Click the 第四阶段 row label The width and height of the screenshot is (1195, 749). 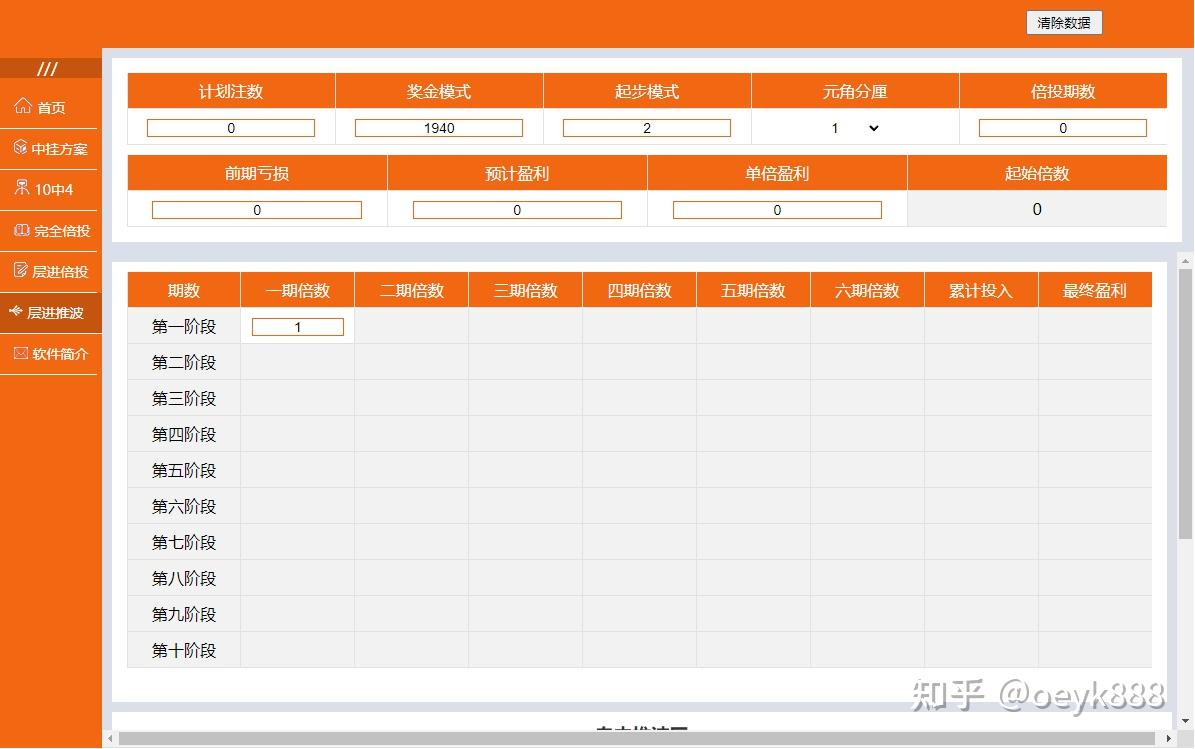[x=184, y=434]
